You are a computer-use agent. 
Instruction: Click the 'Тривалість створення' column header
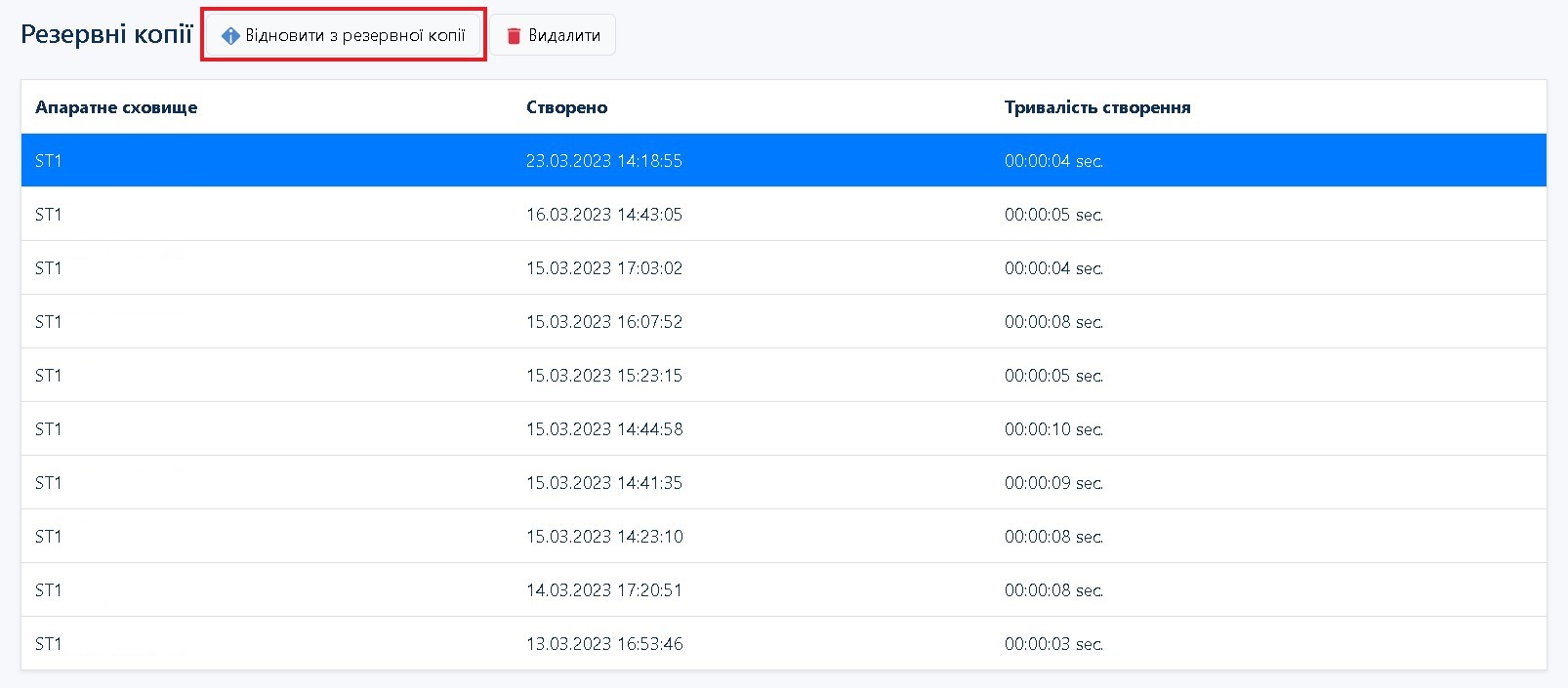click(x=1096, y=107)
